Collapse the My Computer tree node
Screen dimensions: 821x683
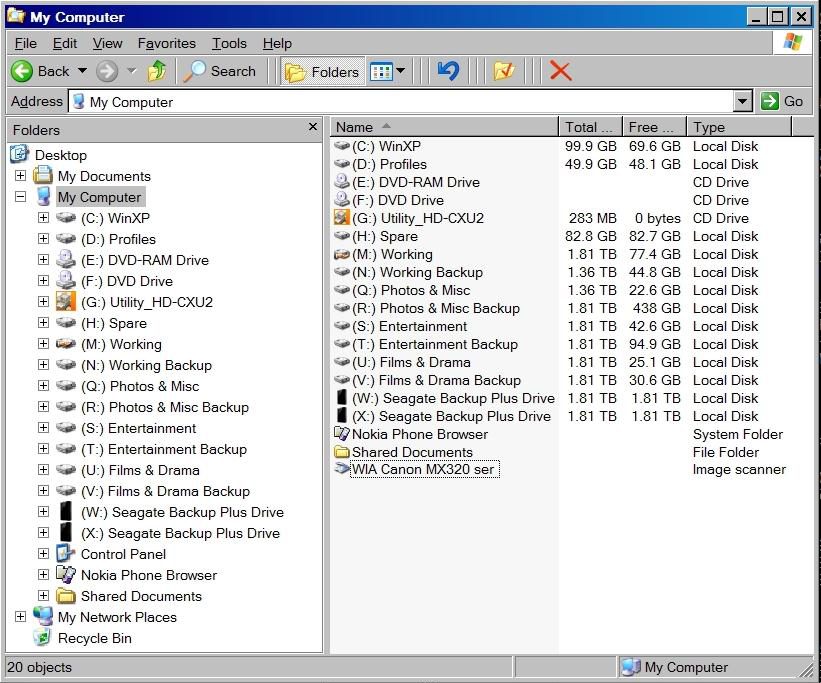[20, 197]
